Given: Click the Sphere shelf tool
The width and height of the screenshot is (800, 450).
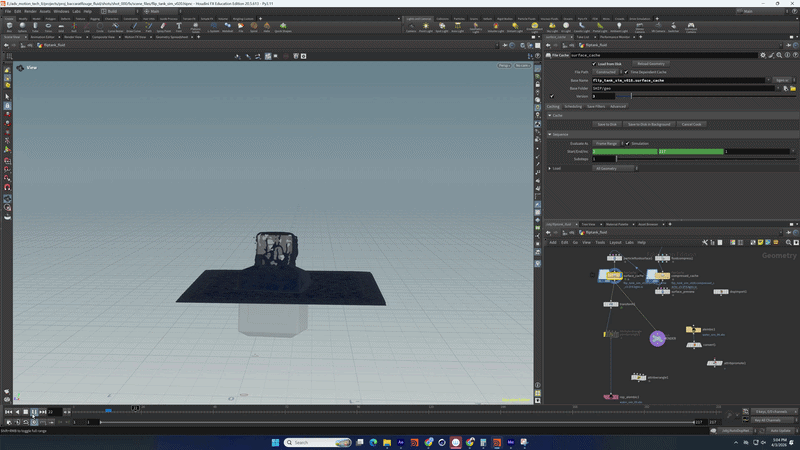Looking at the screenshot, I should coord(23,27).
